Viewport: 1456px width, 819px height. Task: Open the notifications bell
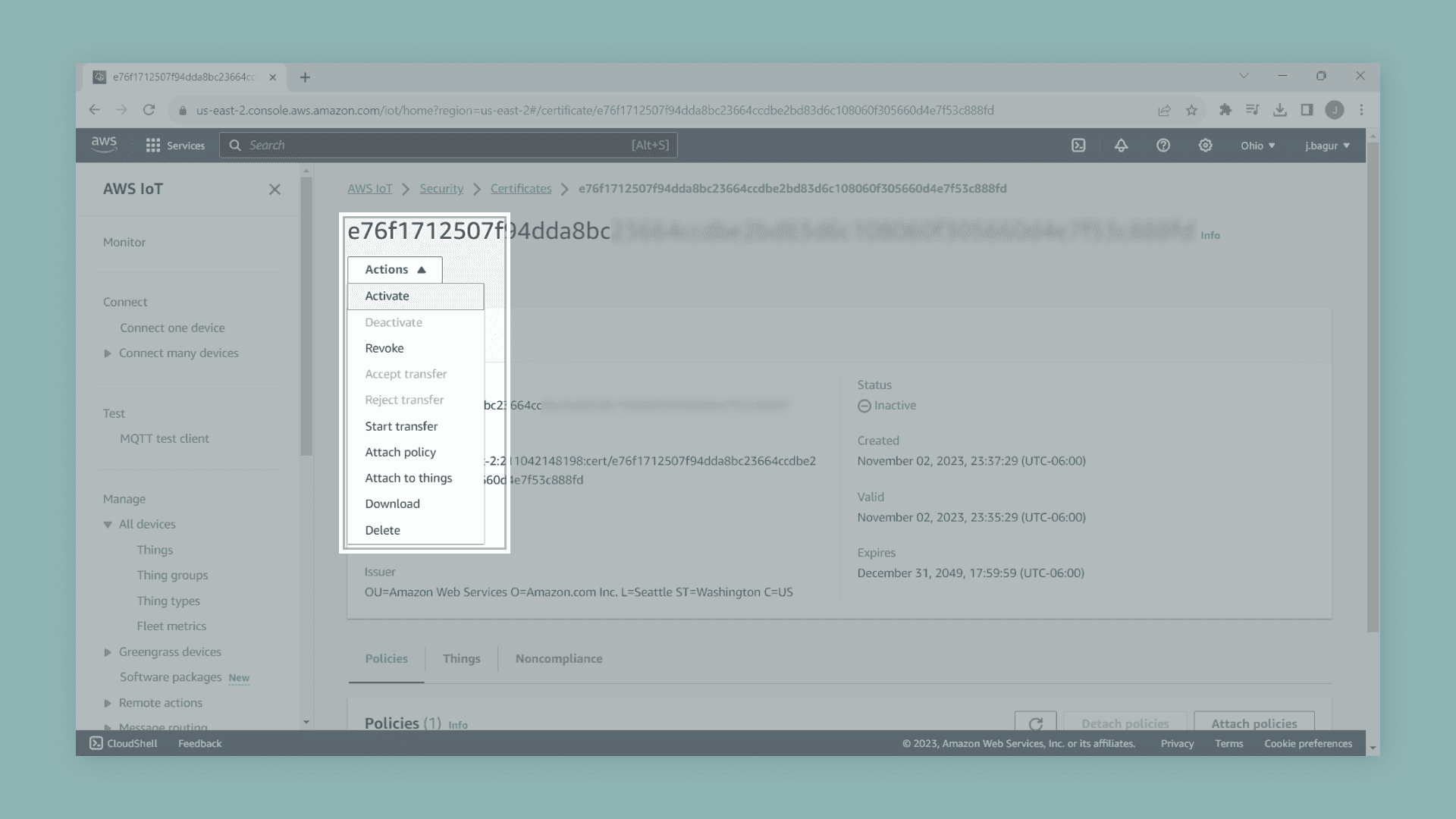tap(1121, 146)
